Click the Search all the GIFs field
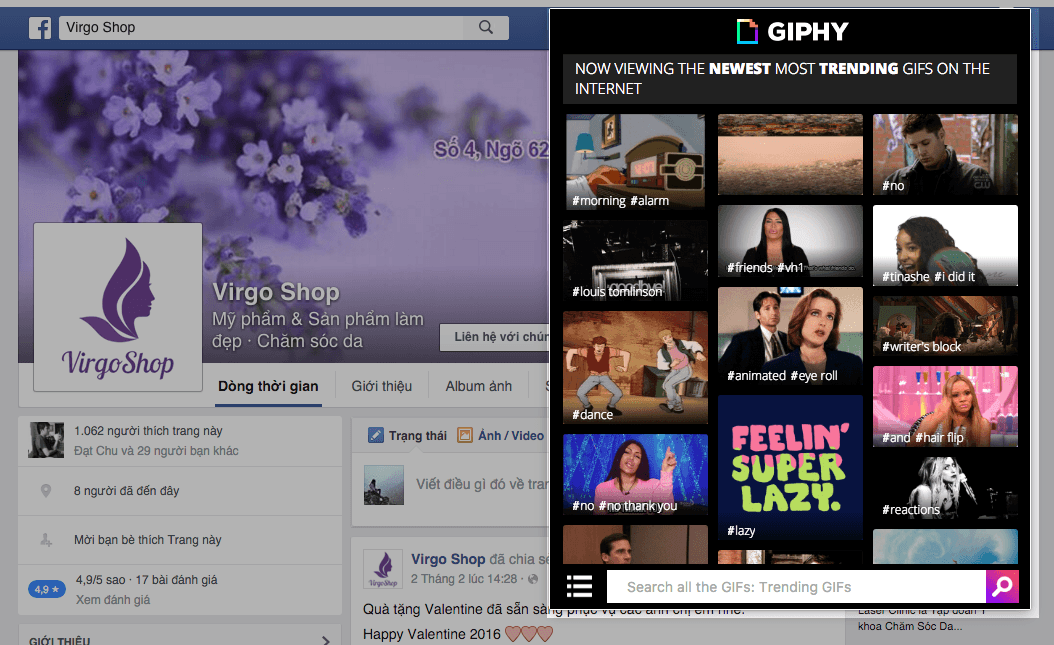 tap(796, 587)
